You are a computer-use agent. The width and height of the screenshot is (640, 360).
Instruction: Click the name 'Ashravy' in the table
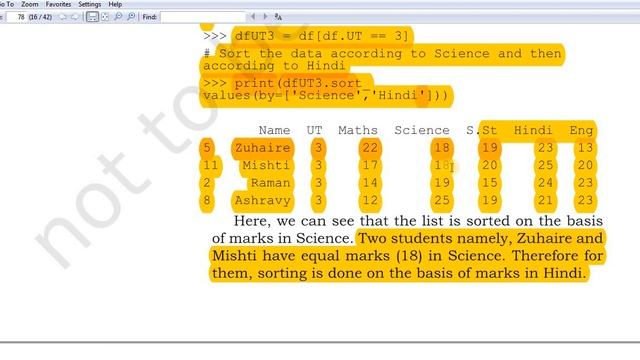(x=262, y=200)
